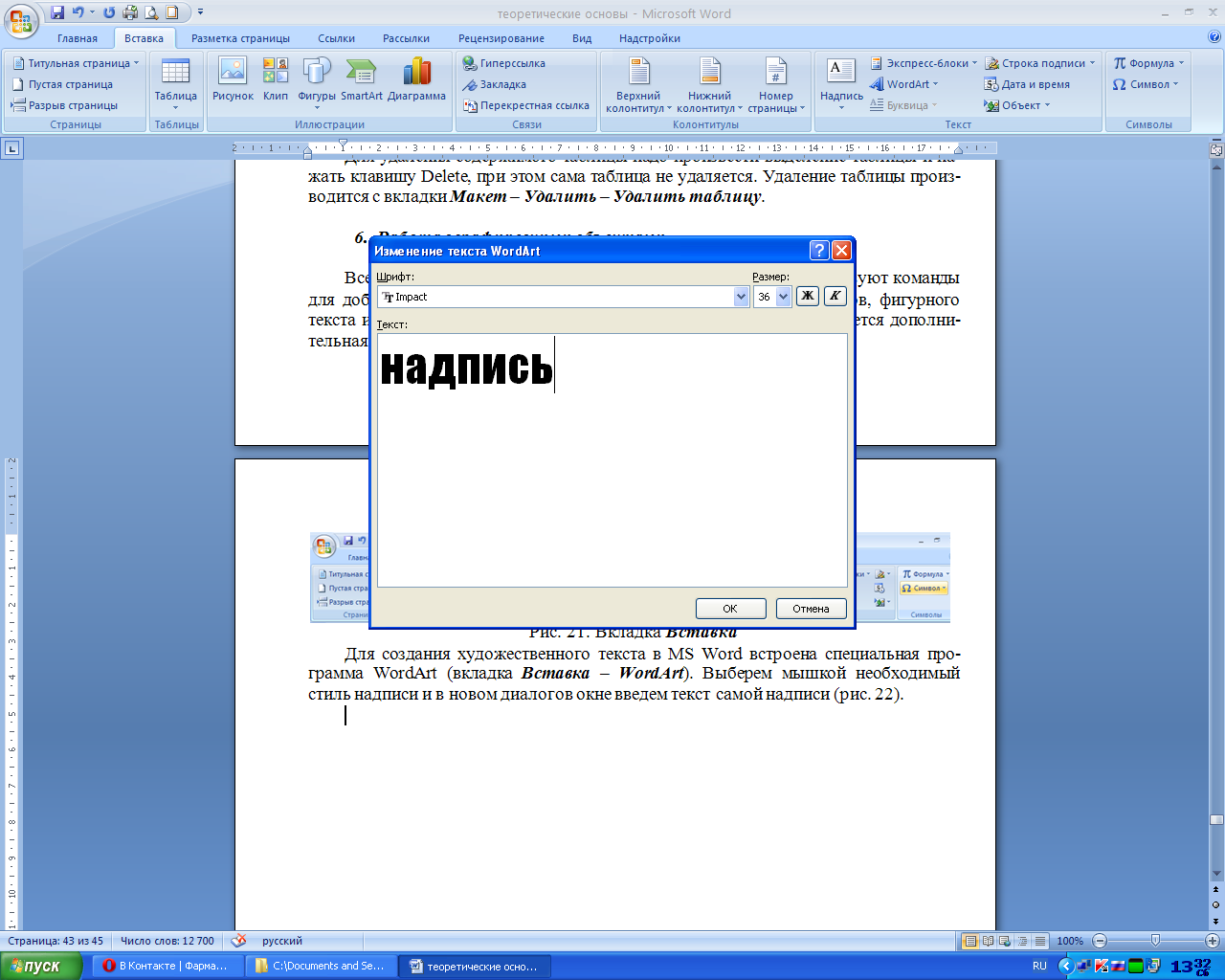Switch to the Главная ribbon tab

pyautogui.click(x=78, y=38)
